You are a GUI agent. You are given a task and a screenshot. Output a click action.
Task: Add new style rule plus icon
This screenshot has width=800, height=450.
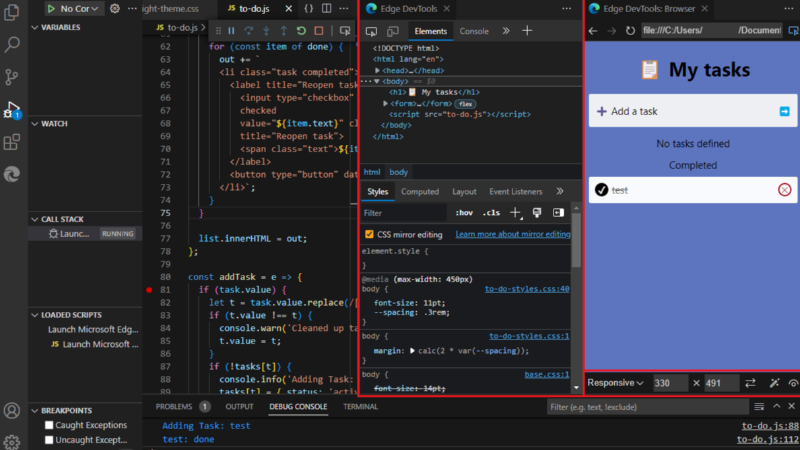pos(516,213)
